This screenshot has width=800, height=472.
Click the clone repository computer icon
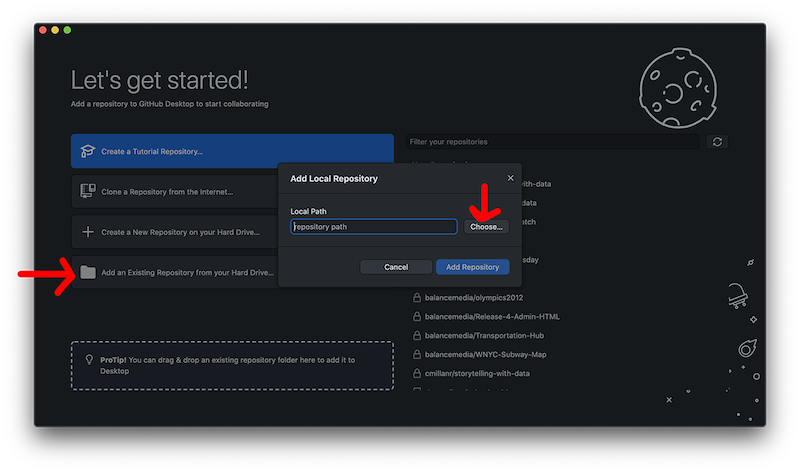coord(88,191)
